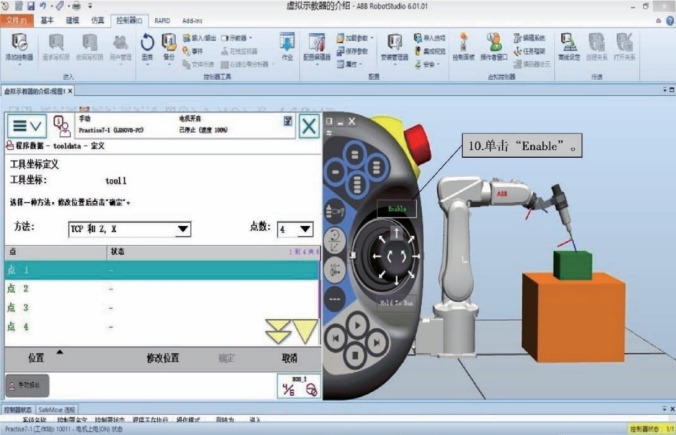Open the FlexPendant main menu dropdown
This screenshot has height=435, width=676.
click(27, 126)
